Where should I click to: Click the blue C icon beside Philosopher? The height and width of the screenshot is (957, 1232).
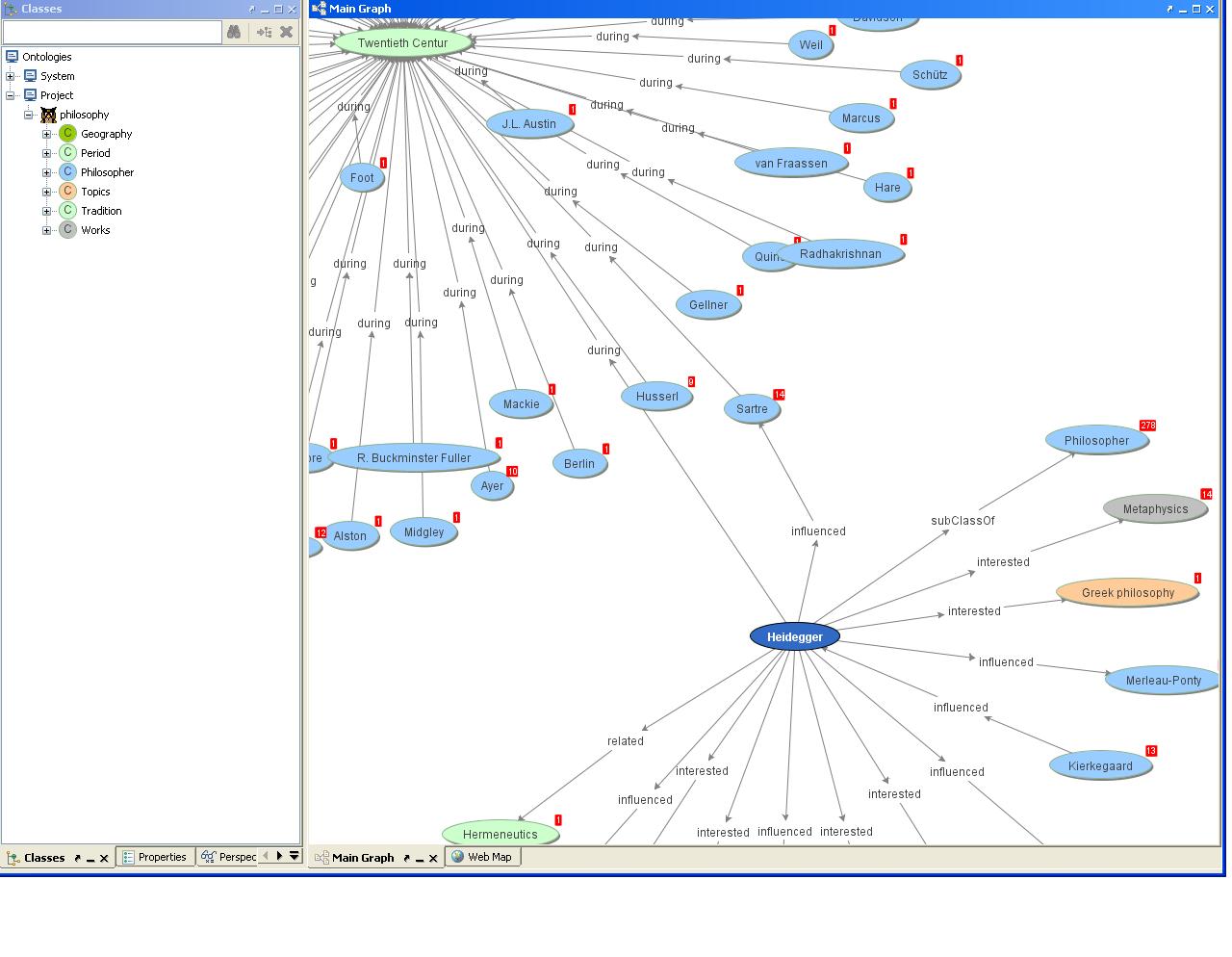(x=67, y=172)
